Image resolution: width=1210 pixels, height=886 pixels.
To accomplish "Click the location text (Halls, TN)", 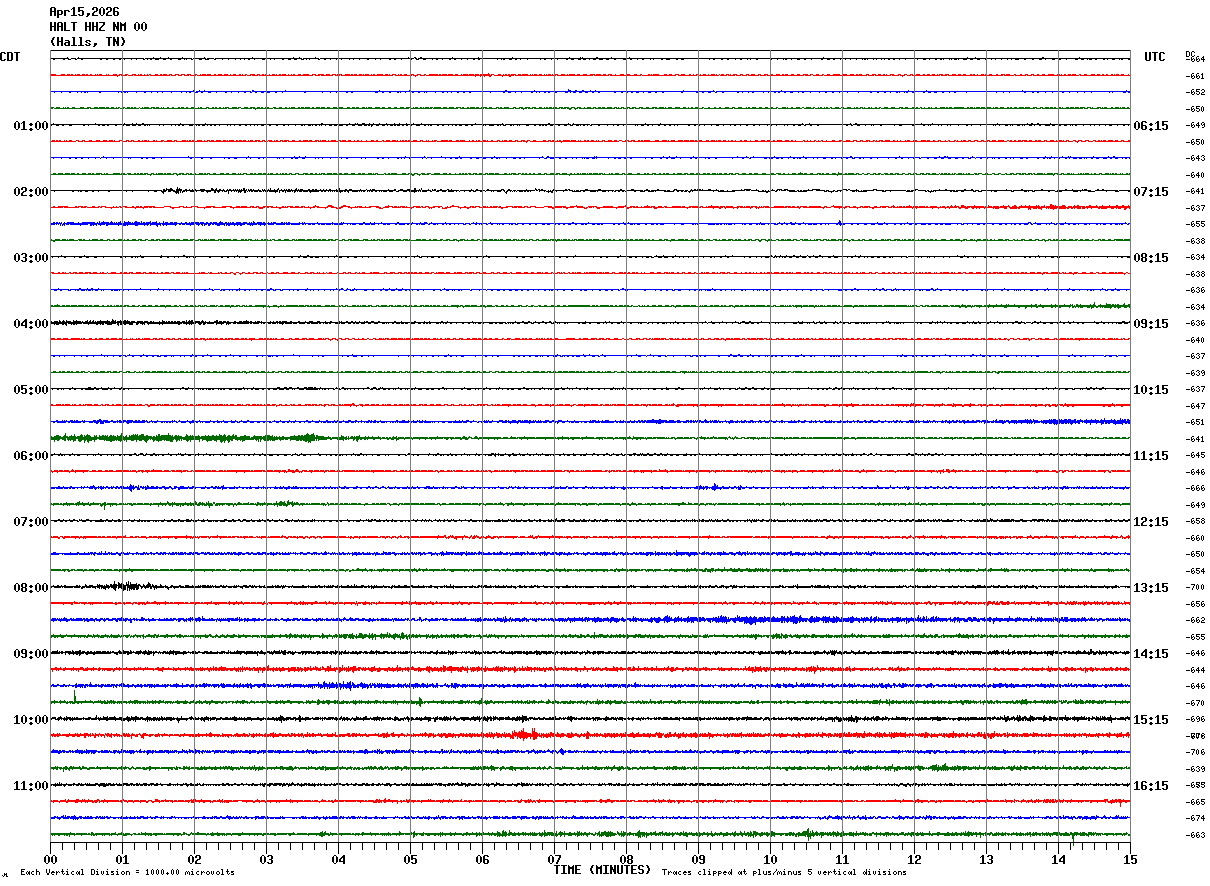I will coord(88,42).
